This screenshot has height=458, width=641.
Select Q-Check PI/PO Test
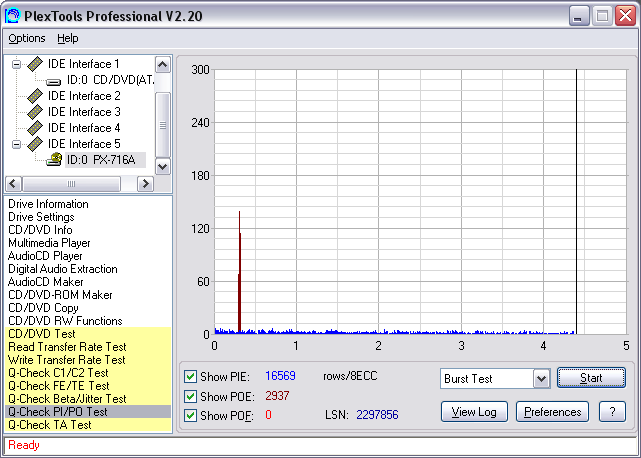point(88,412)
